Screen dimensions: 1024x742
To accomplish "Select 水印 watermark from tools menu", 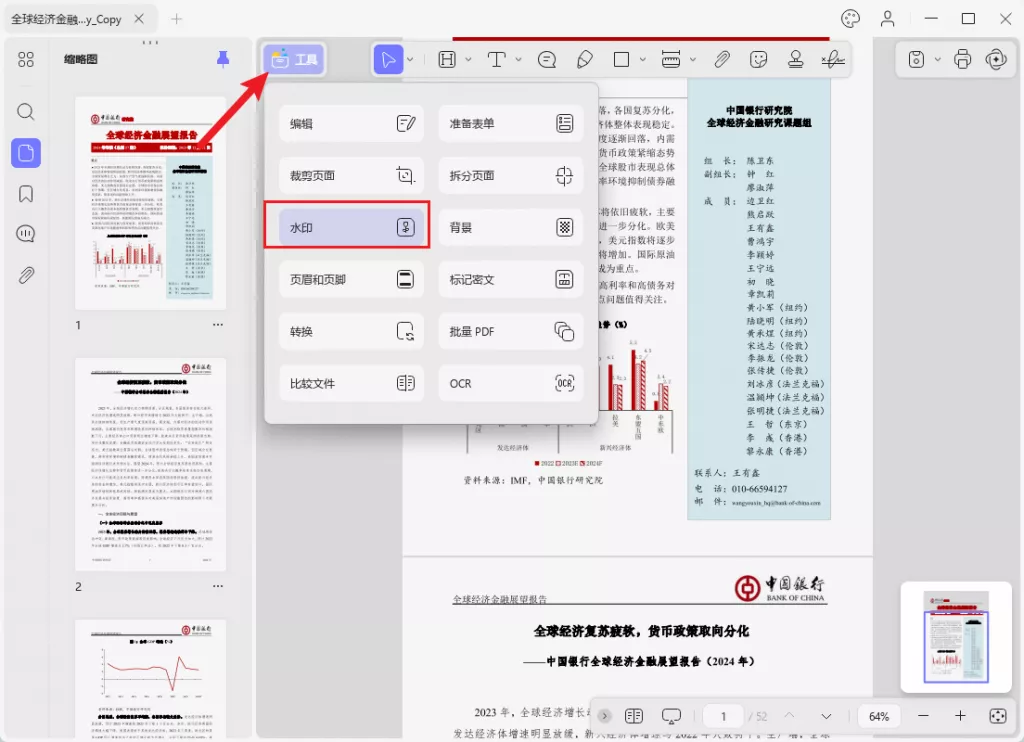I will coord(347,228).
